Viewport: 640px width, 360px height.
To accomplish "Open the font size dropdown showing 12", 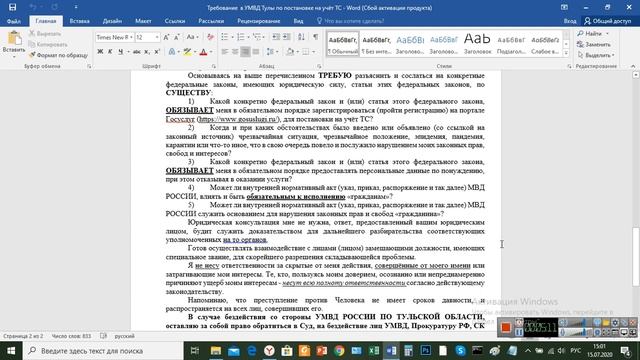I will (x=157, y=37).
